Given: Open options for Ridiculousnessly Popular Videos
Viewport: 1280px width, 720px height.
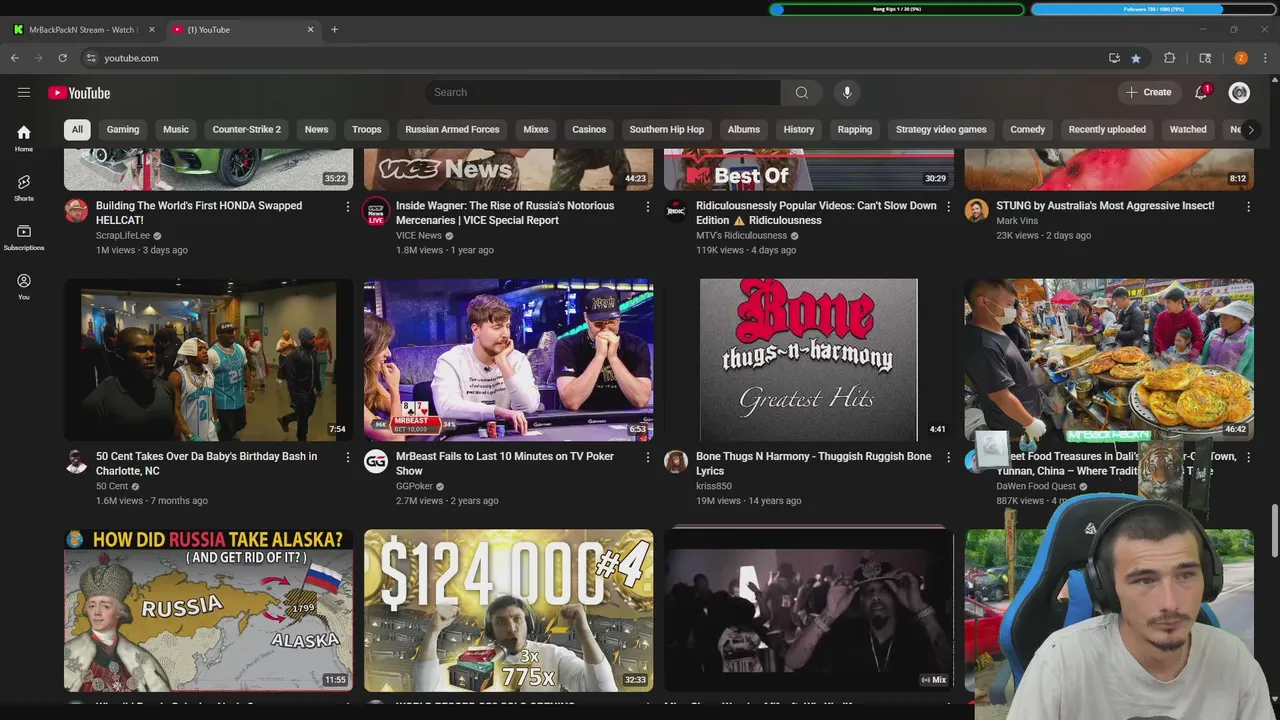Looking at the screenshot, I should coord(948,206).
